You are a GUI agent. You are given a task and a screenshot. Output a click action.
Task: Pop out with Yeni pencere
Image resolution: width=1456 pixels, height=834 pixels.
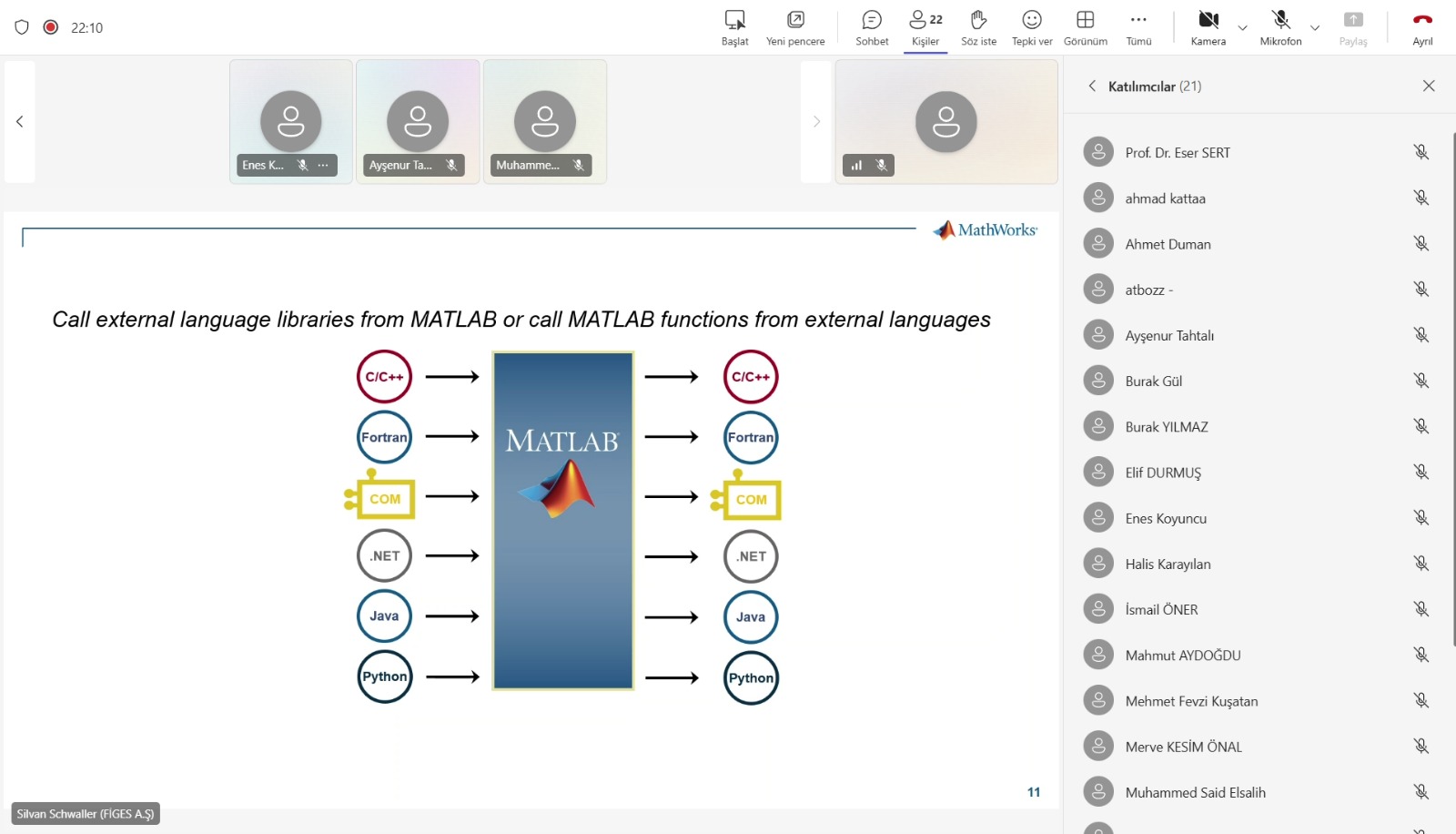pyautogui.click(x=795, y=27)
